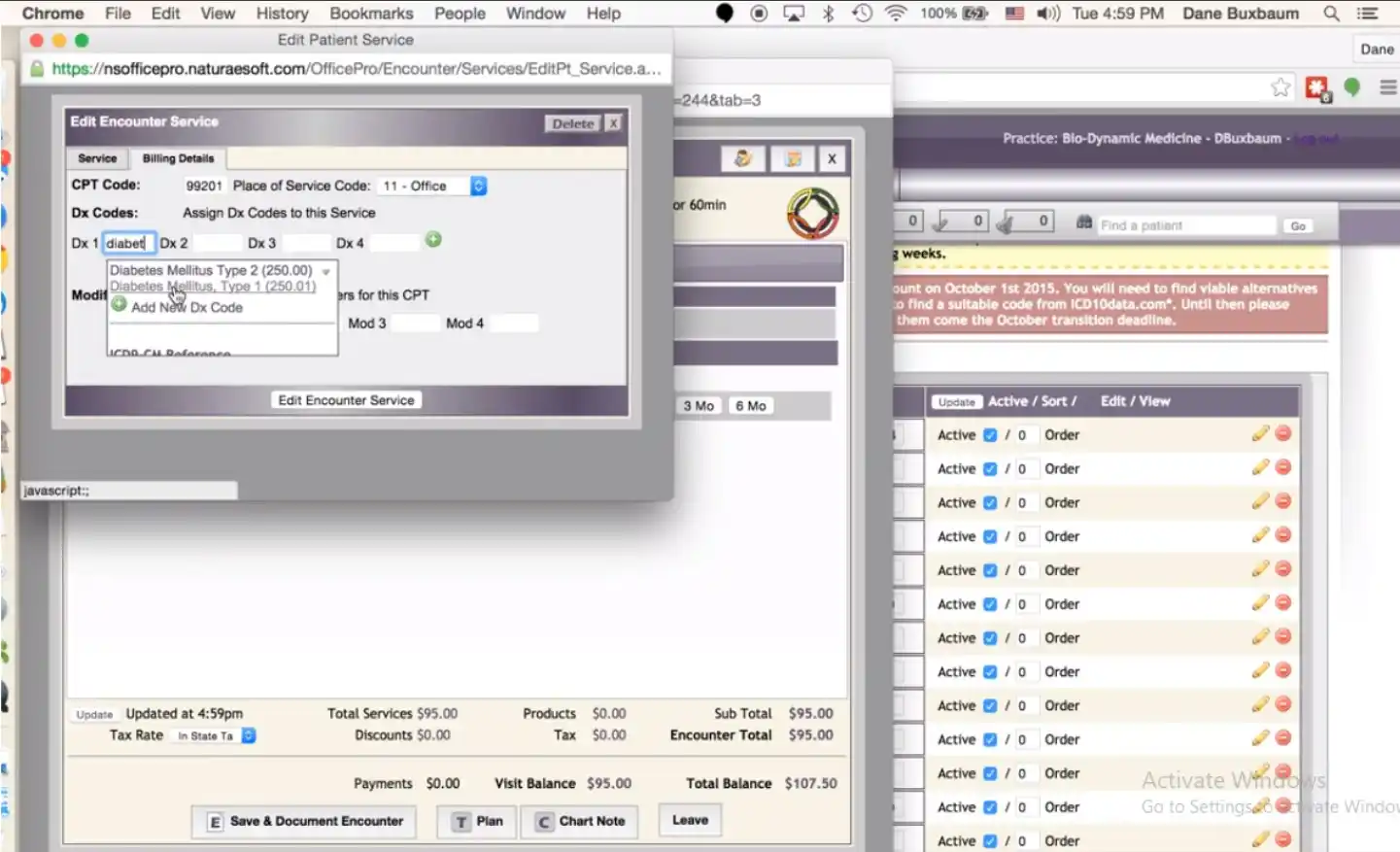Click the Edit Encounter Service button
The width and height of the screenshot is (1400, 852).
point(346,399)
